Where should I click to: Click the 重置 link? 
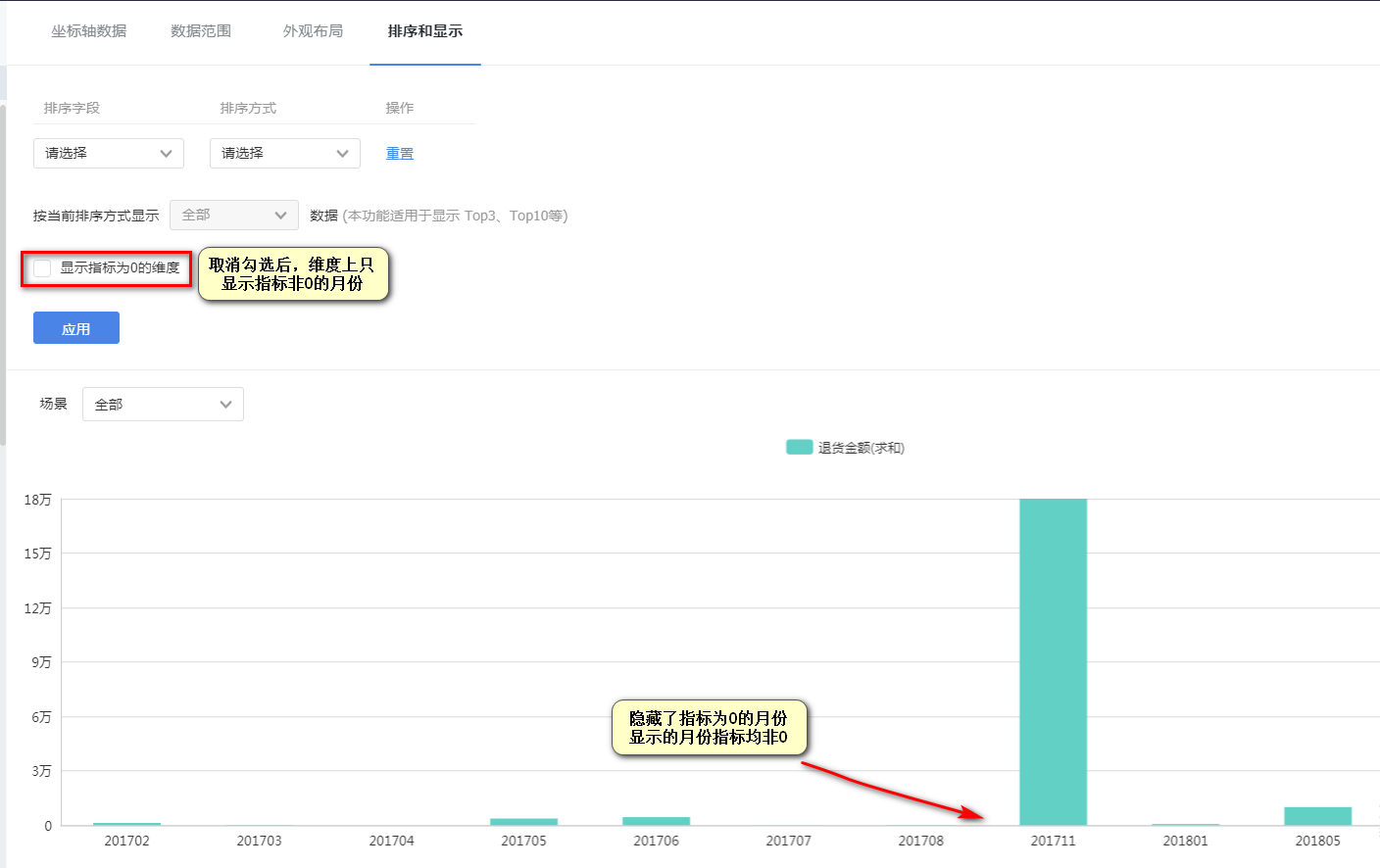click(400, 154)
